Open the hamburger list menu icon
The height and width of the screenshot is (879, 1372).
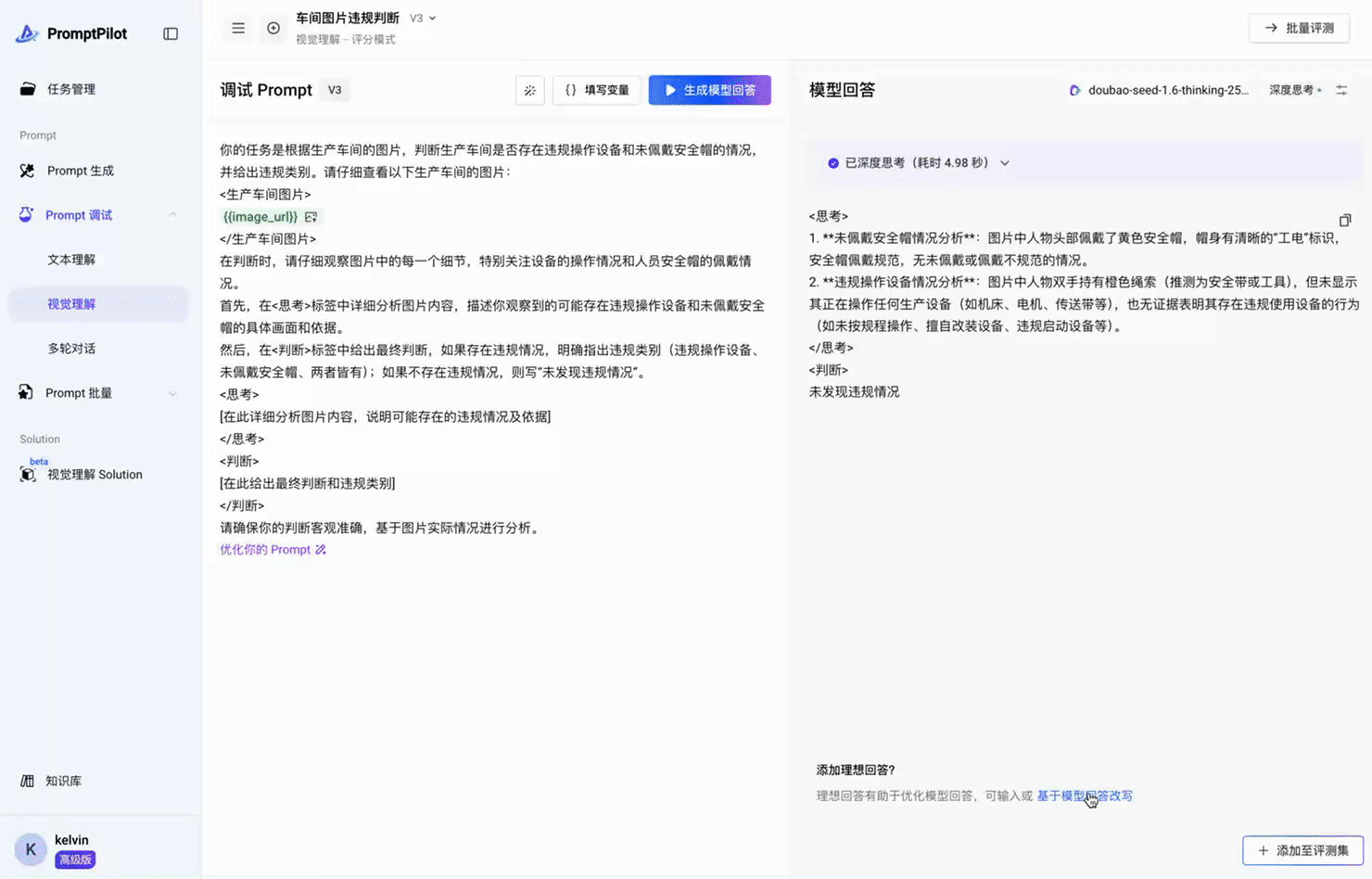(x=238, y=28)
